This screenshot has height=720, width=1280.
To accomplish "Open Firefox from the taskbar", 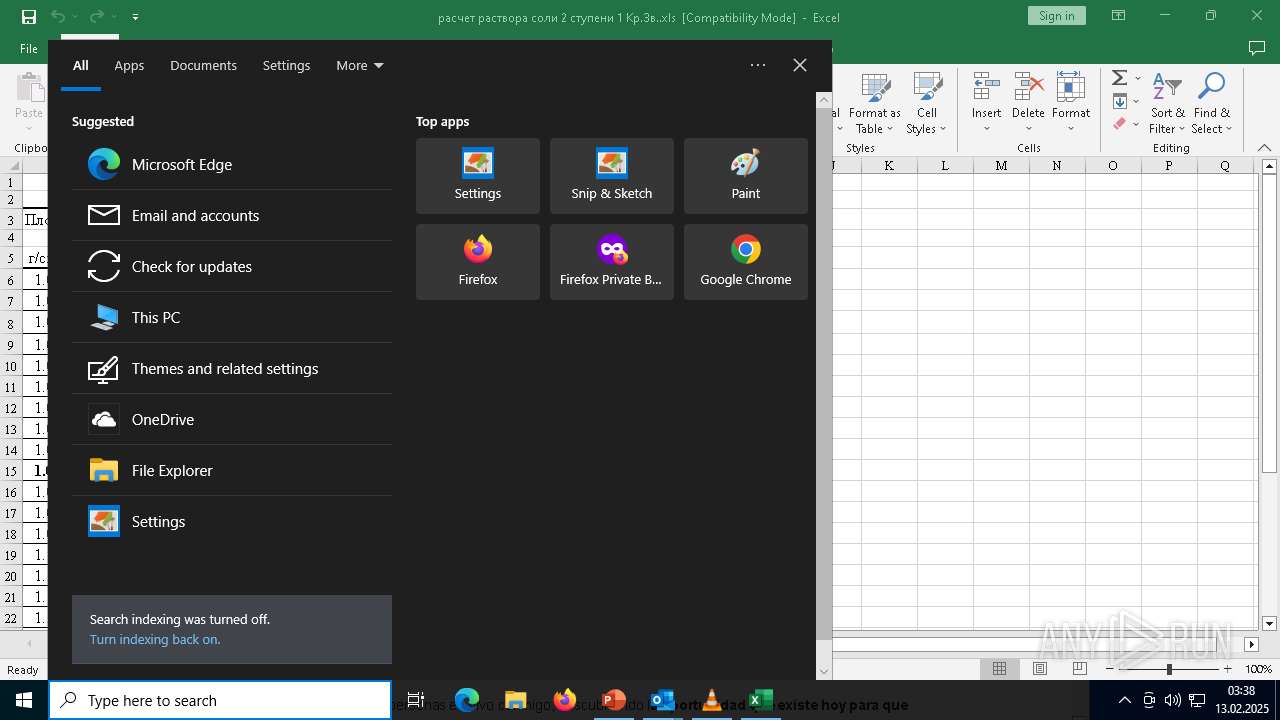I will [565, 700].
